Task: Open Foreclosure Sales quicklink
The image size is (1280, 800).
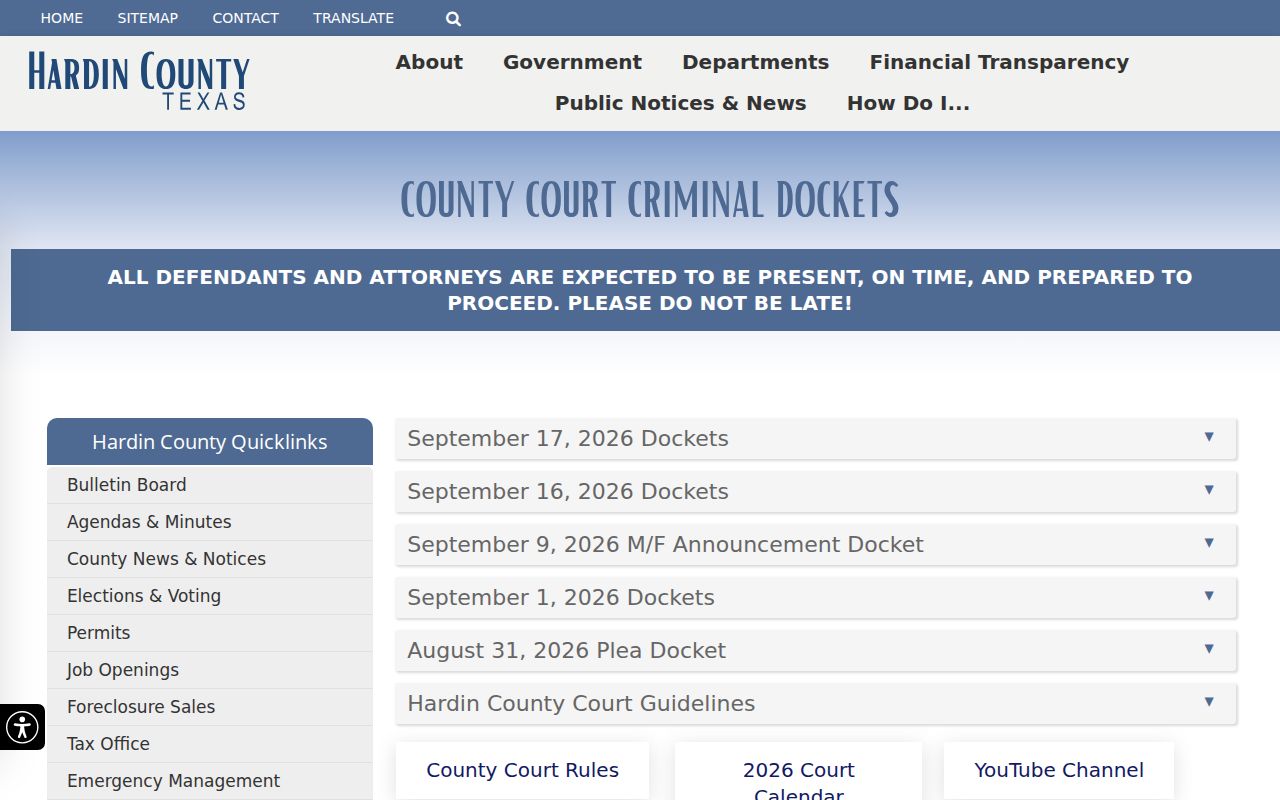Action: (x=210, y=707)
